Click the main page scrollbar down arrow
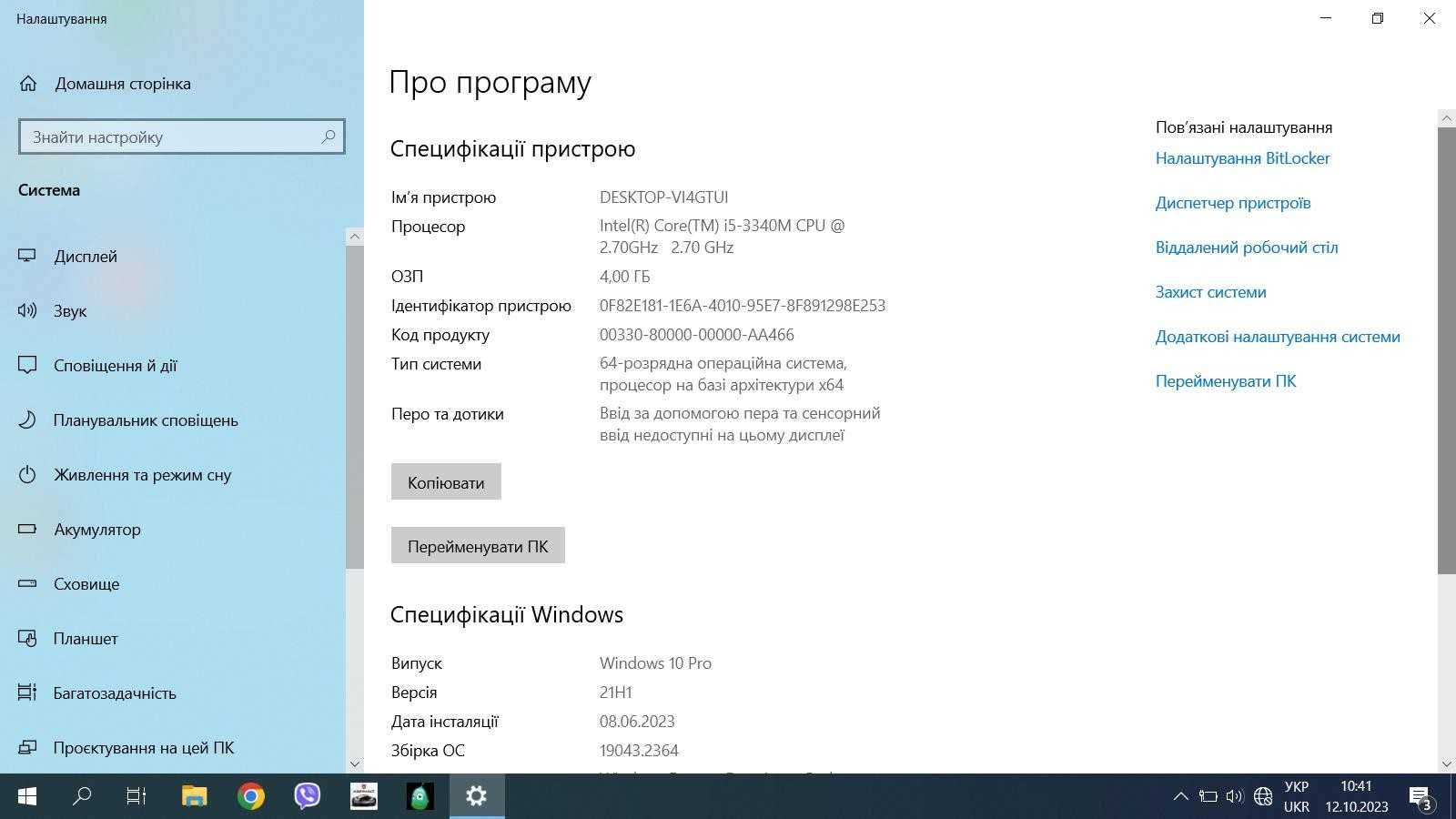1456x819 pixels. pos(1447,764)
